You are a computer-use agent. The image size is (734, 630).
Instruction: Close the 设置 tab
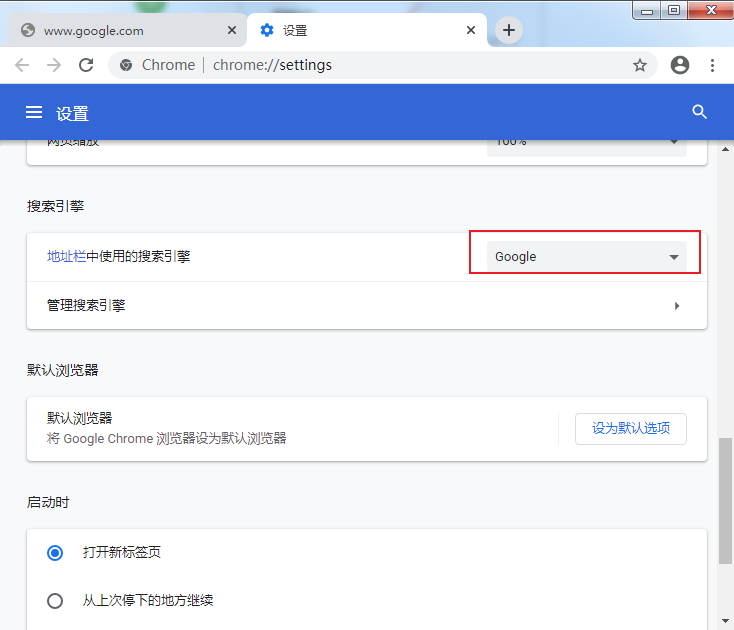click(471, 30)
